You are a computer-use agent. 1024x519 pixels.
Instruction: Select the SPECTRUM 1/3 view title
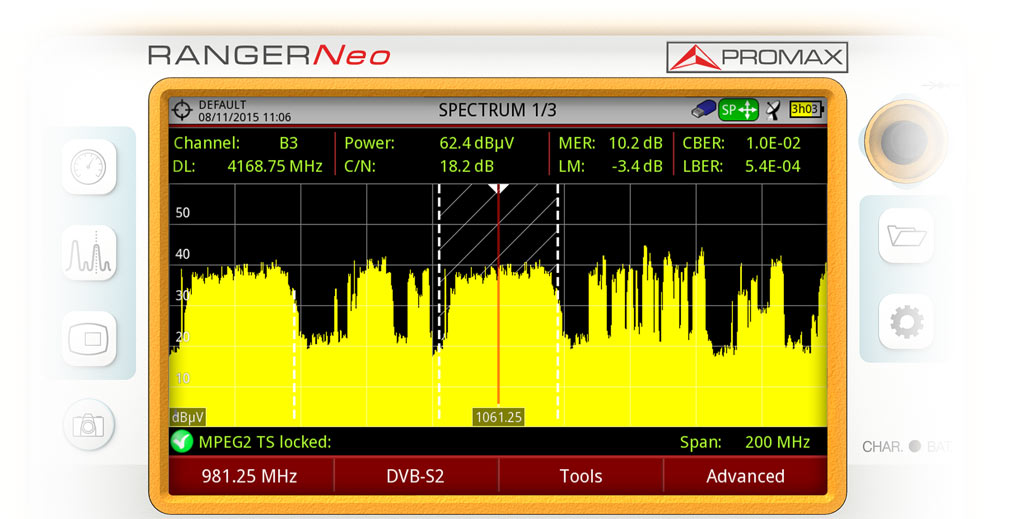[497, 110]
